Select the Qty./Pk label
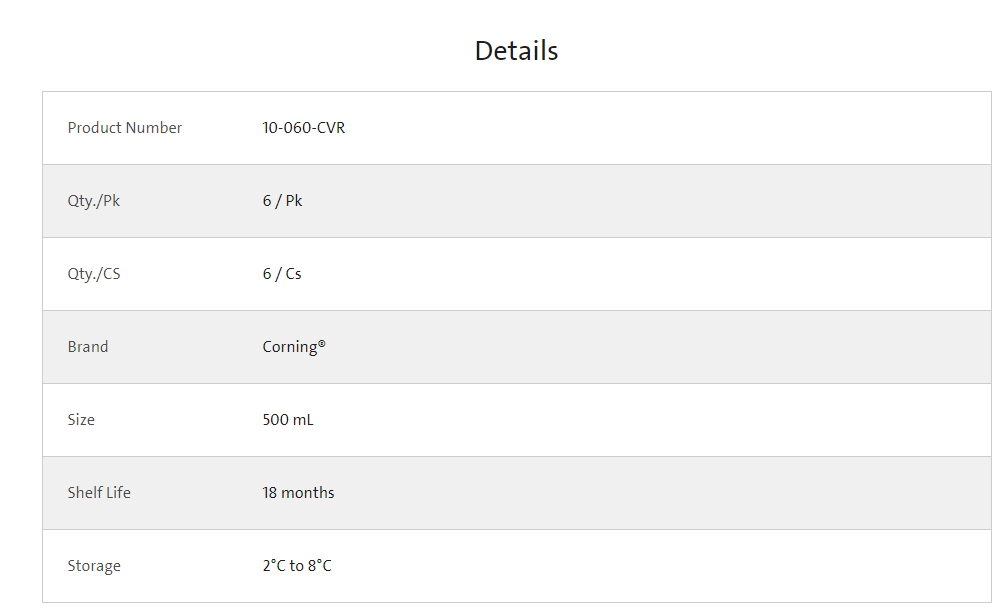1005x615 pixels. pyautogui.click(x=94, y=201)
